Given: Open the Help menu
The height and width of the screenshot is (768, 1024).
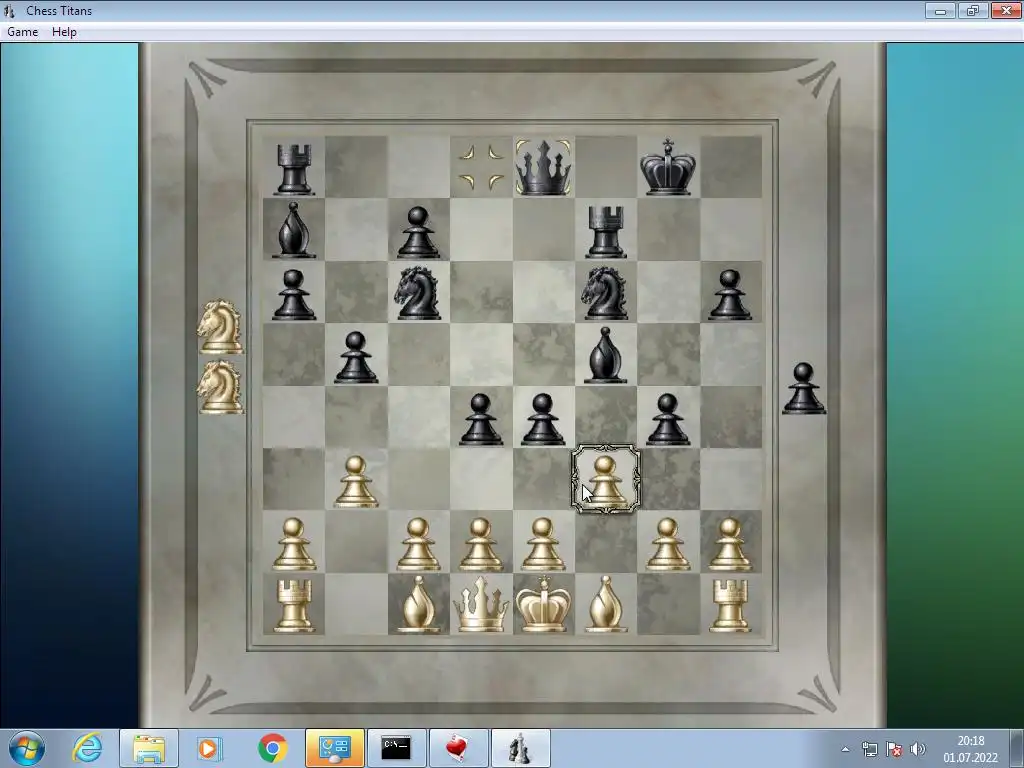Looking at the screenshot, I should 64,32.
